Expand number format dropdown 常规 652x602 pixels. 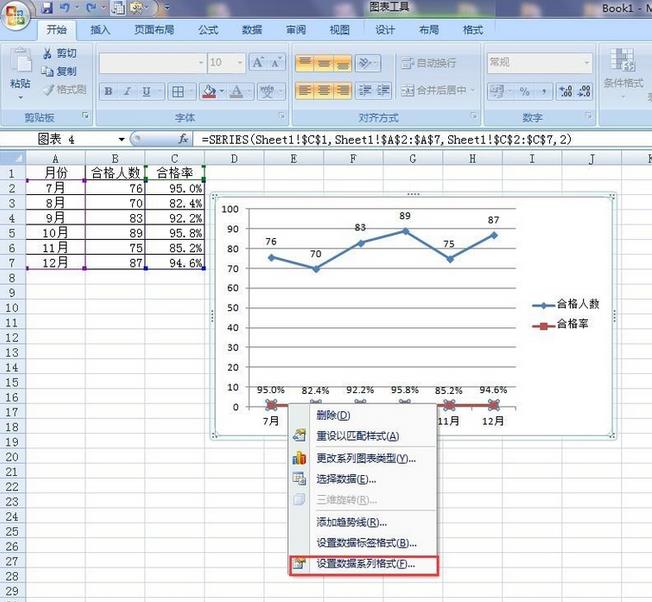pyautogui.click(x=587, y=63)
